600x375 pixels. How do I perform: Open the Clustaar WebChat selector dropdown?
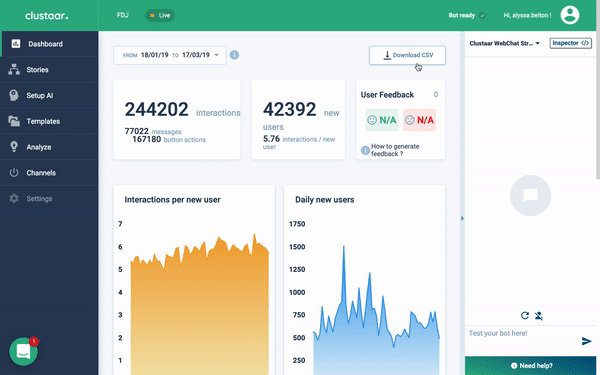(504, 43)
